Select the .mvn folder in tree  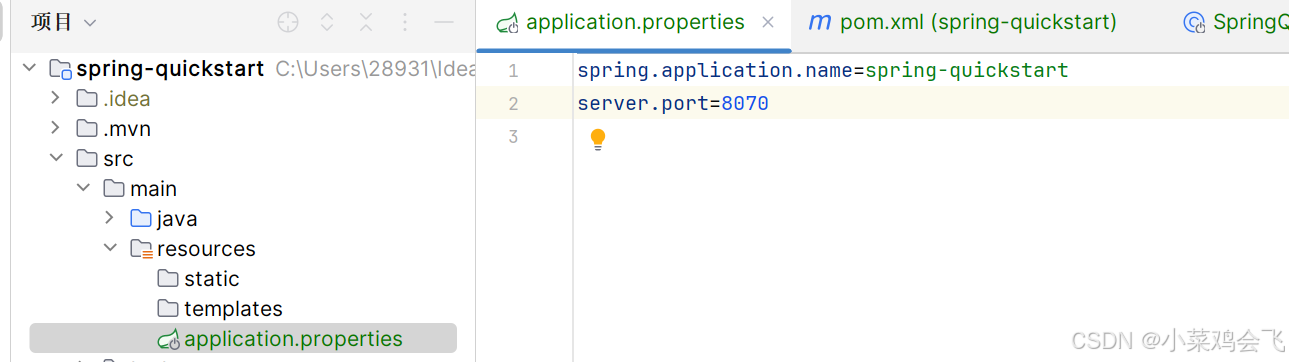[127, 129]
